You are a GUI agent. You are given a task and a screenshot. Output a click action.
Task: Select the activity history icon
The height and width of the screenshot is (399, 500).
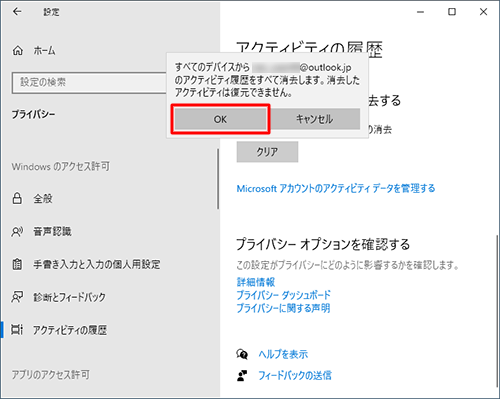pos(17,330)
